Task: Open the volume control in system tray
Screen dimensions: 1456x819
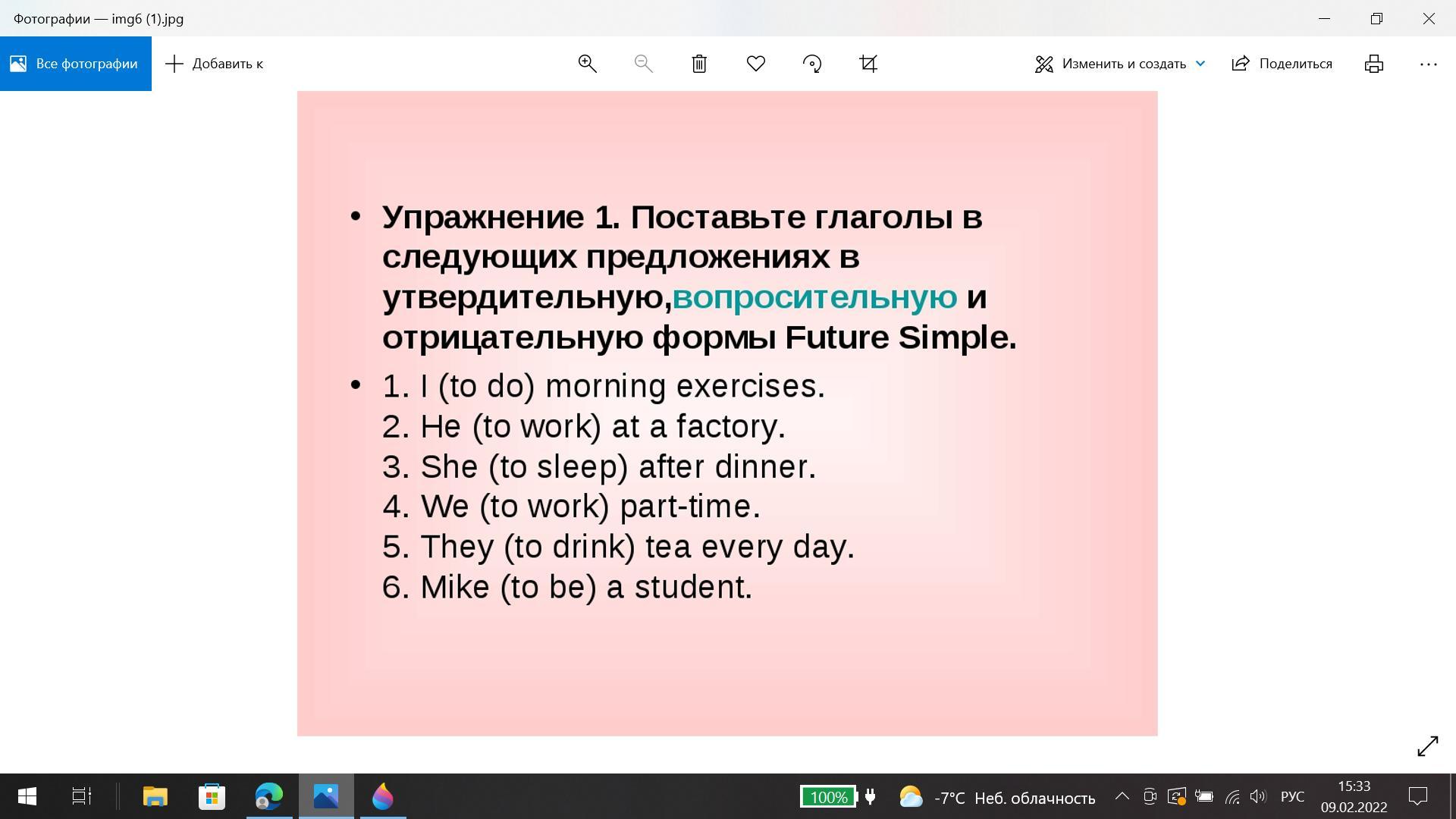Action: pyautogui.click(x=1258, y=796)
